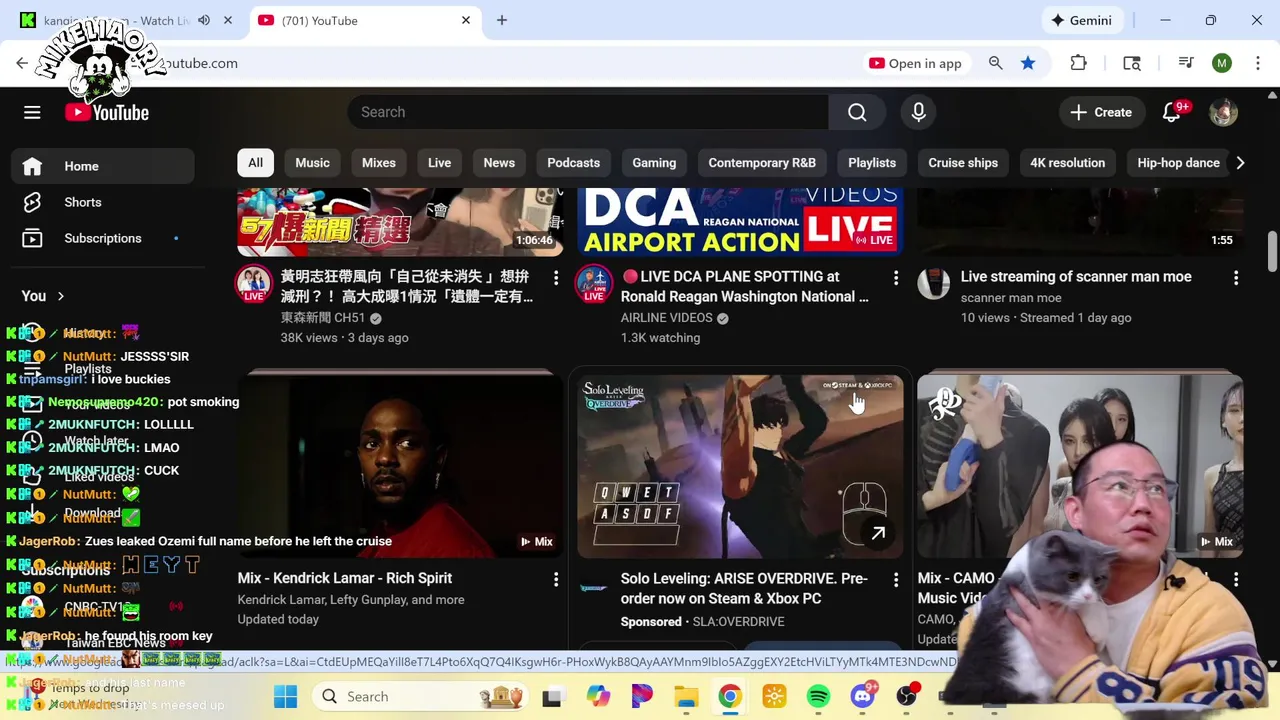The image size is (1280, 720).
Task: Expand the You section chevron
Action: click(x=61, y=296)
